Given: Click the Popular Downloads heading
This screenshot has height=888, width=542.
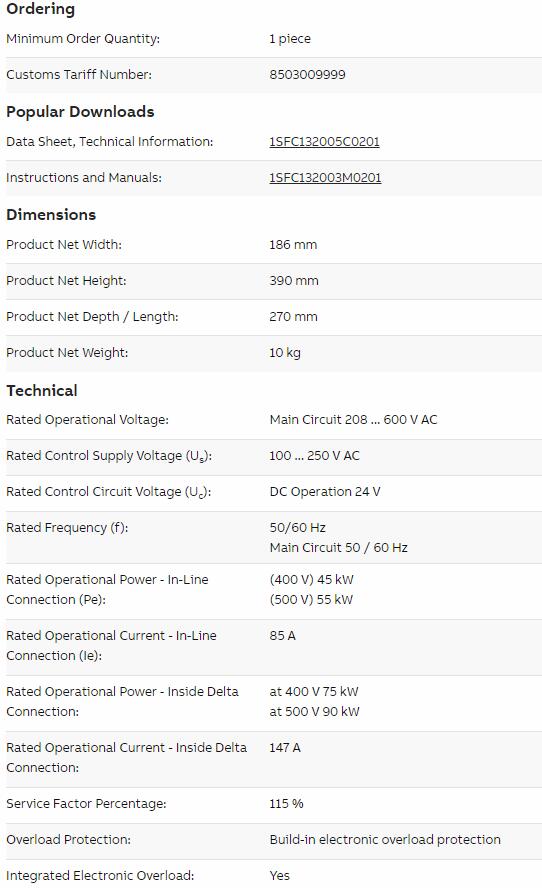Looking at the screenshot, I should [80, 112].
